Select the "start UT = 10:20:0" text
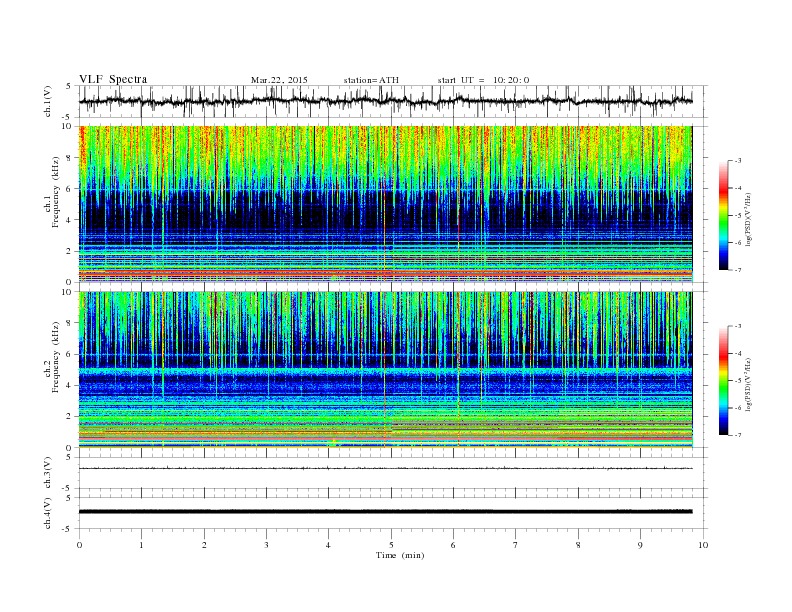 pyautogui.click(x=483, y=80)
